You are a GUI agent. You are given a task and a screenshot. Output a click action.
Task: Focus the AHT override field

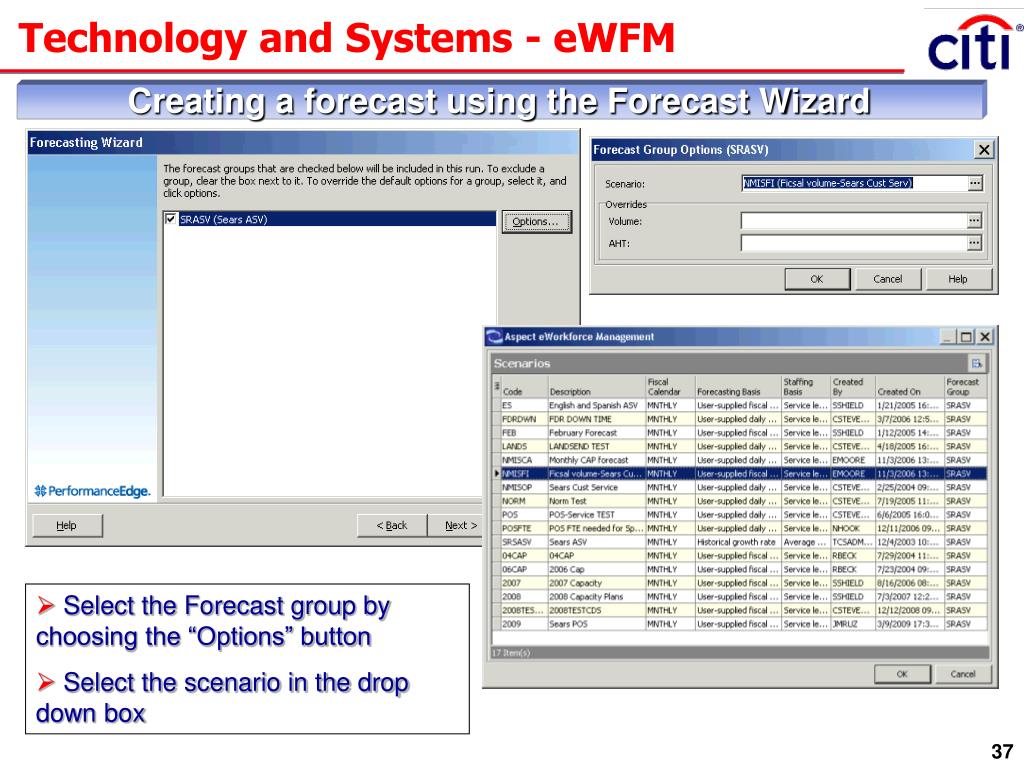point(854,243)
